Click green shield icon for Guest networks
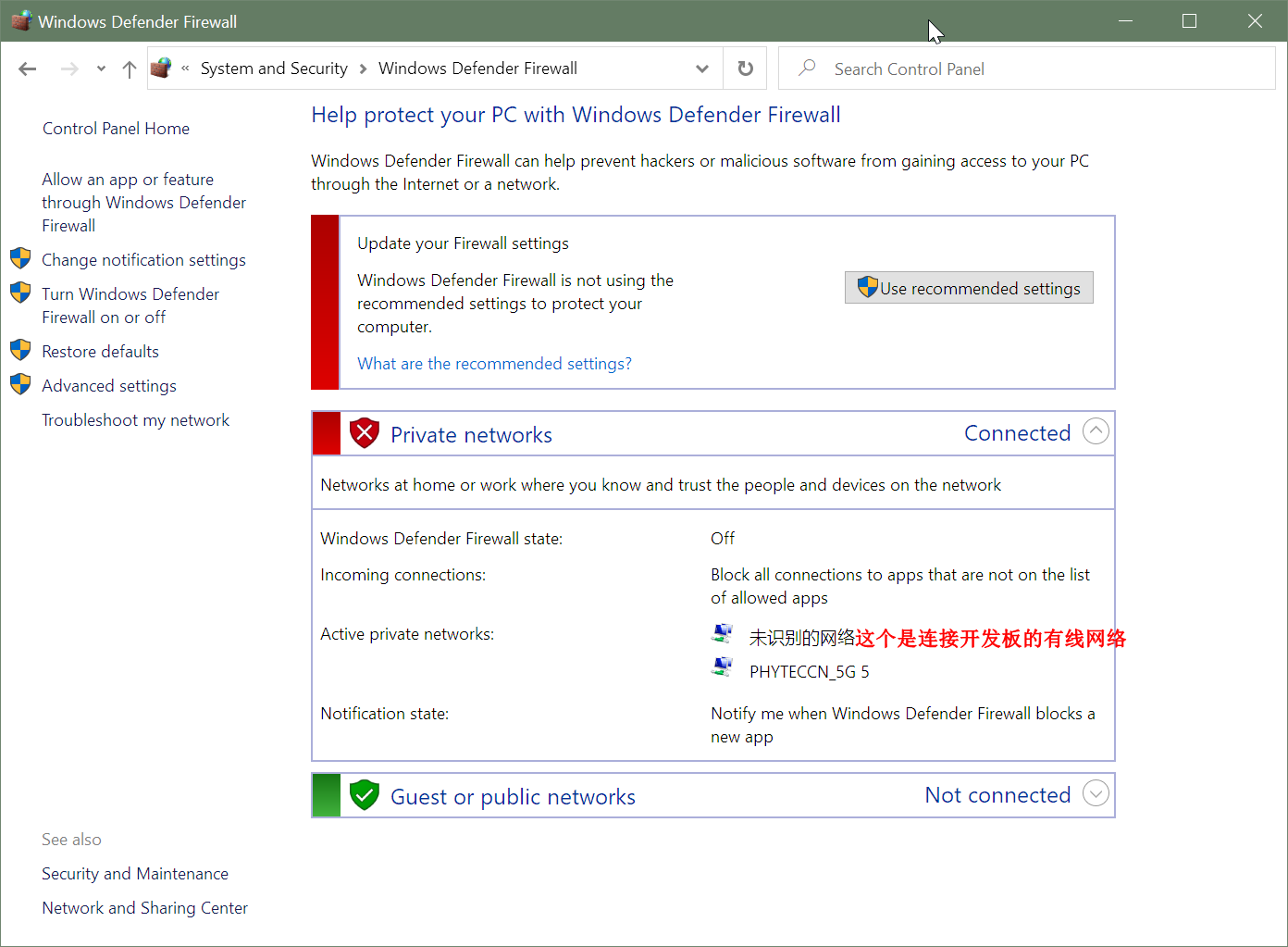 pos(365,794)
